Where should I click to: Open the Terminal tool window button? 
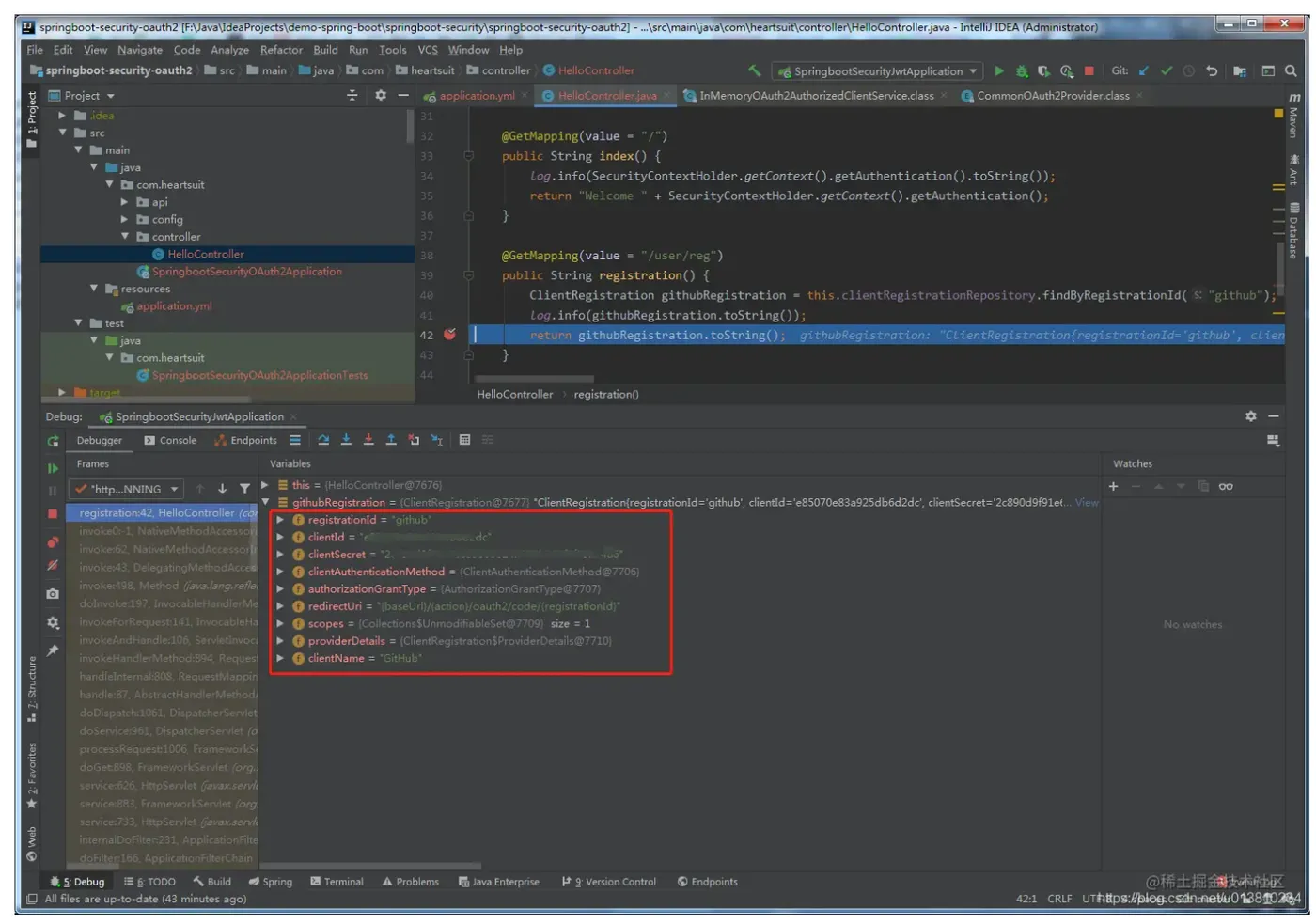point(337,882)
